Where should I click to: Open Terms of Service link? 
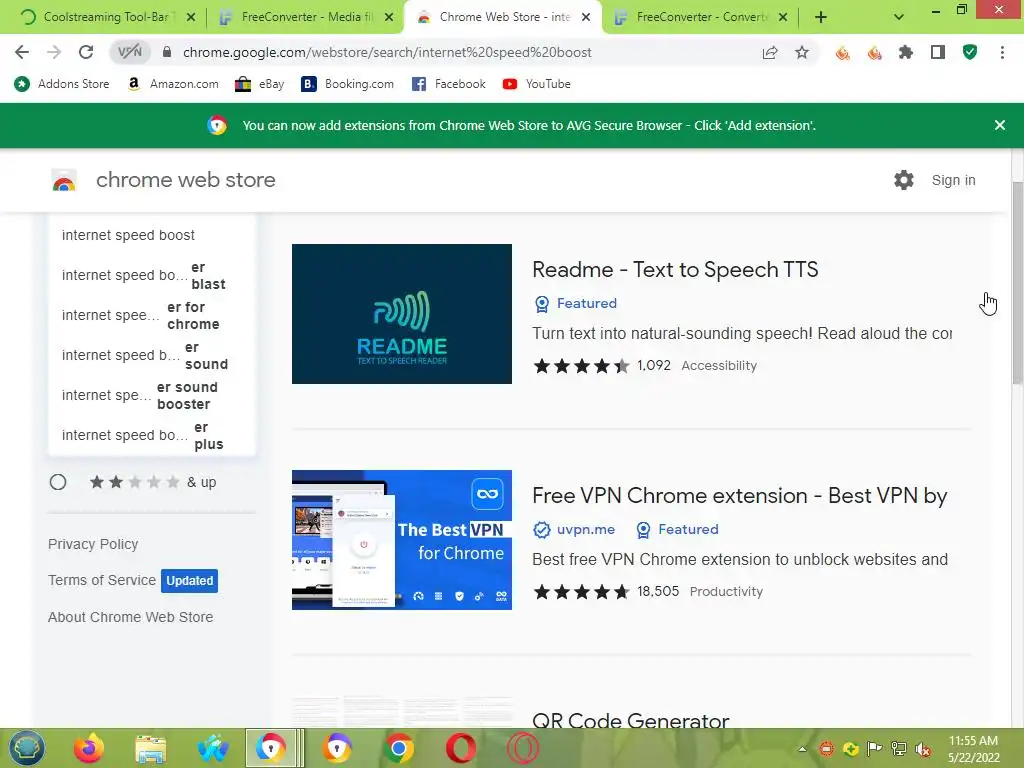coord(102,580)
